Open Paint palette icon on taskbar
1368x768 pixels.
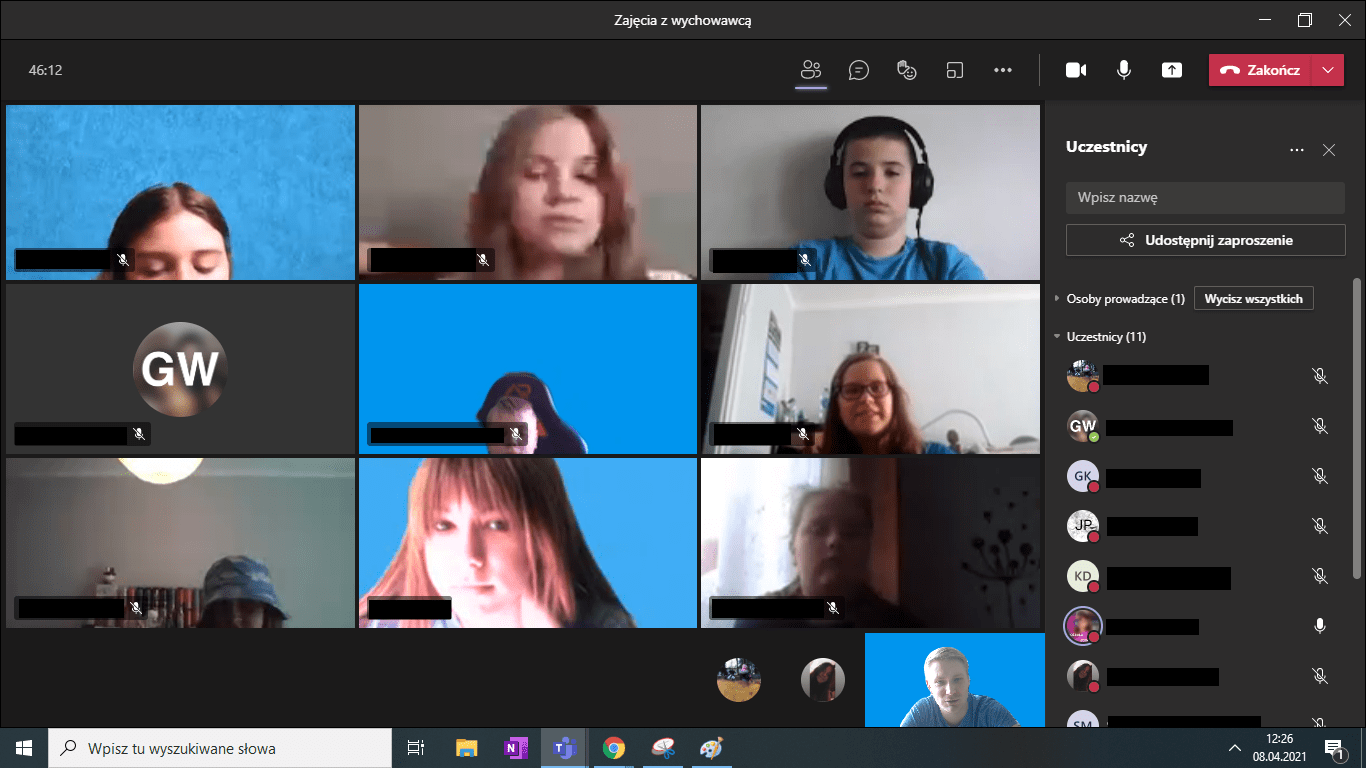point(710,748)
